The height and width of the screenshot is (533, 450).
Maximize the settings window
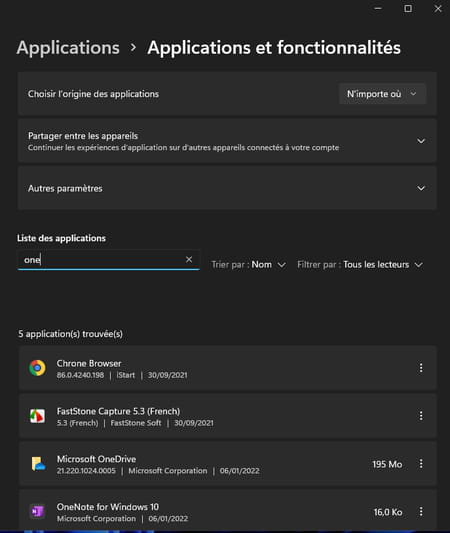tap(408, 8)
